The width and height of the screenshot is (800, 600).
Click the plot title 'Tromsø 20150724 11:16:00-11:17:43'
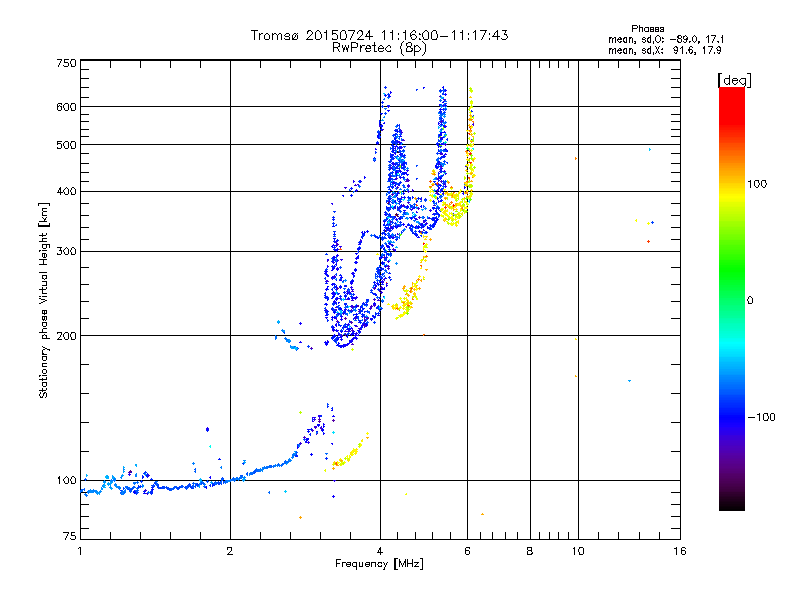pos(379,35)
